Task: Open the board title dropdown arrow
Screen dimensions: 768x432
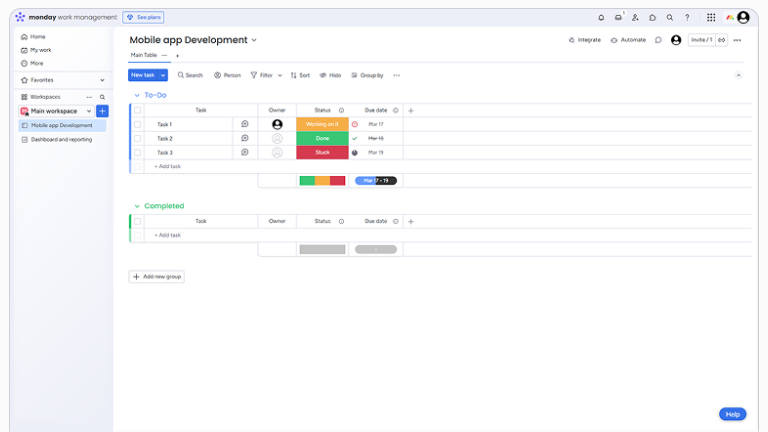Action: 254,40
